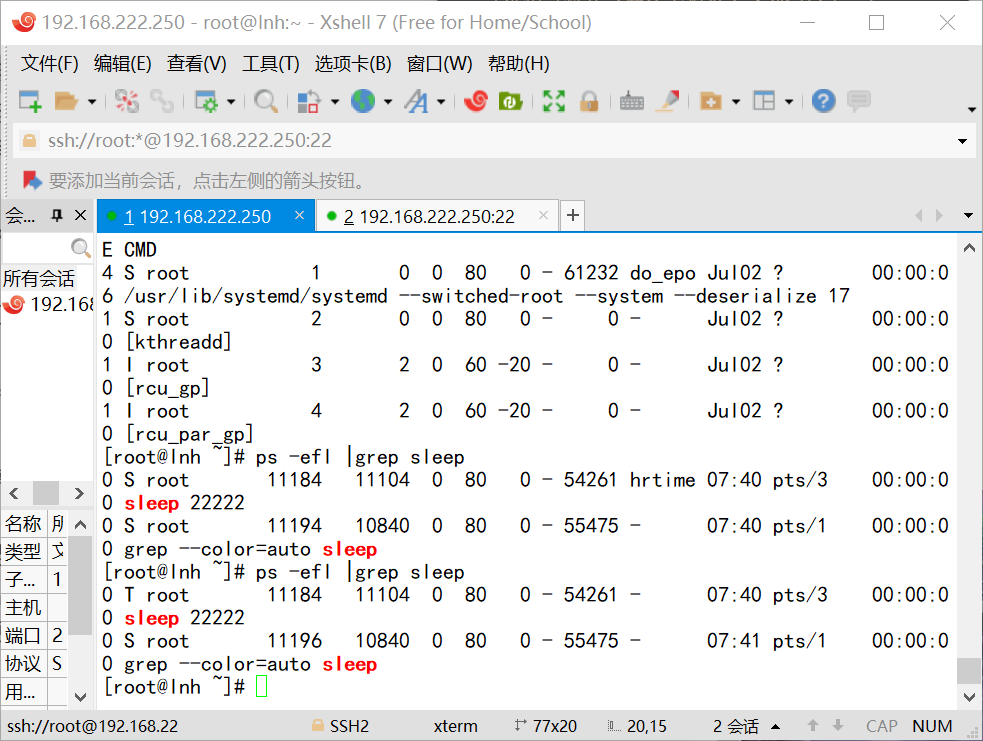
Task: Expand the new folder icon dropdown arrow
Action: point(736,102)
